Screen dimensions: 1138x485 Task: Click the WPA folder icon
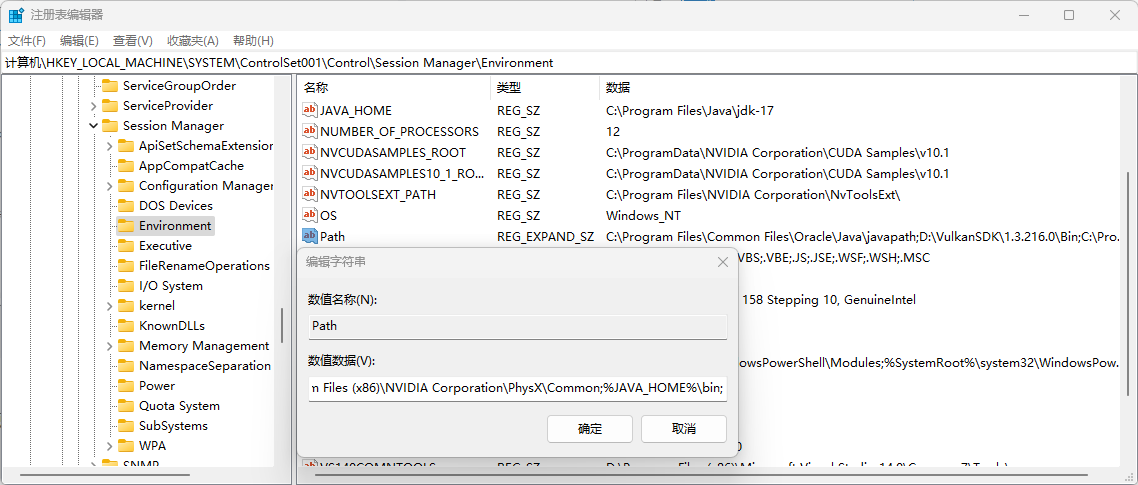(126, 446)
